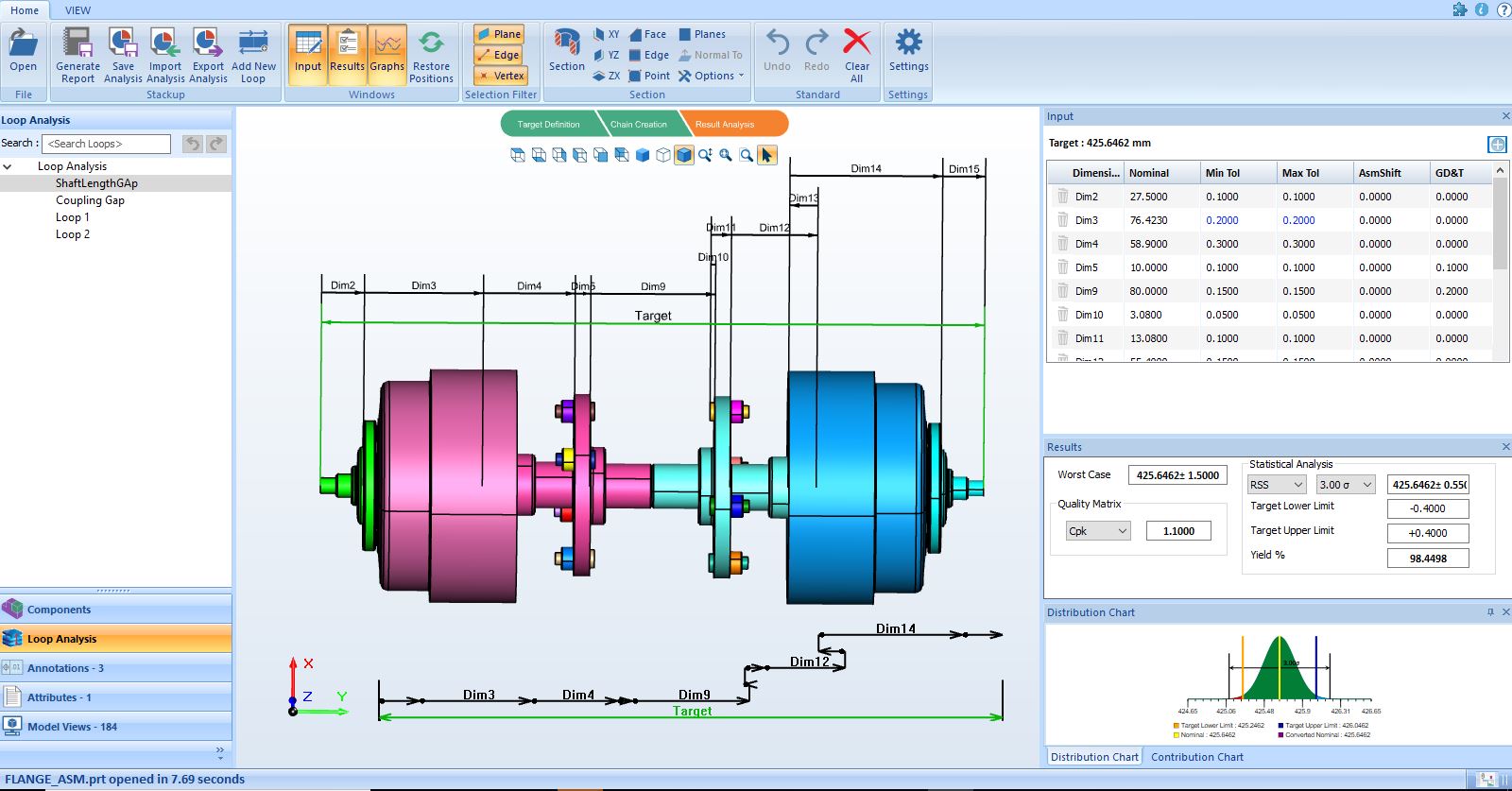The width and height of the screenshot is (1512, 791).
Task: Activate the Section tool
Action: tap(566, 49)
